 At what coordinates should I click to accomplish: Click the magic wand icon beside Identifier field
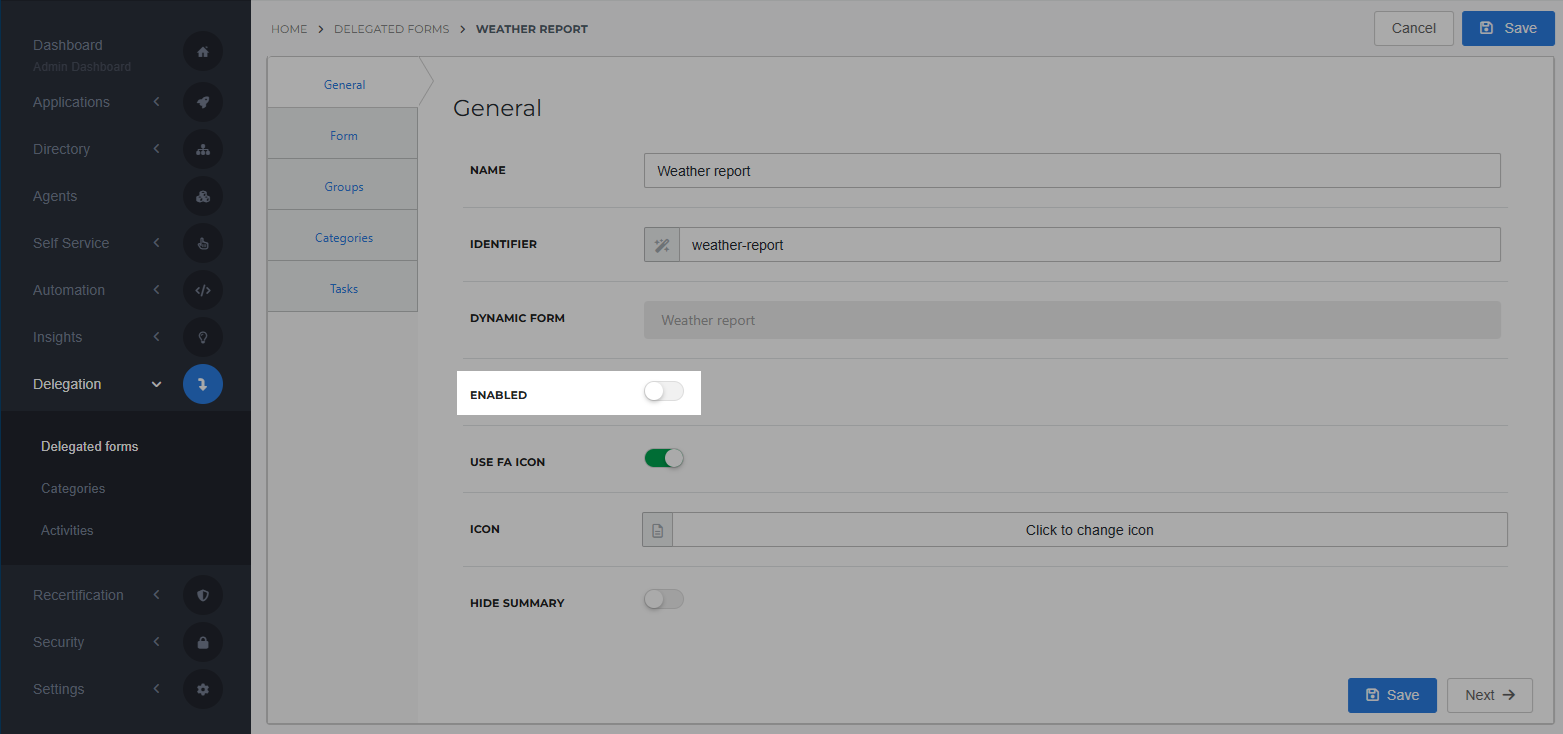point(661,244)
